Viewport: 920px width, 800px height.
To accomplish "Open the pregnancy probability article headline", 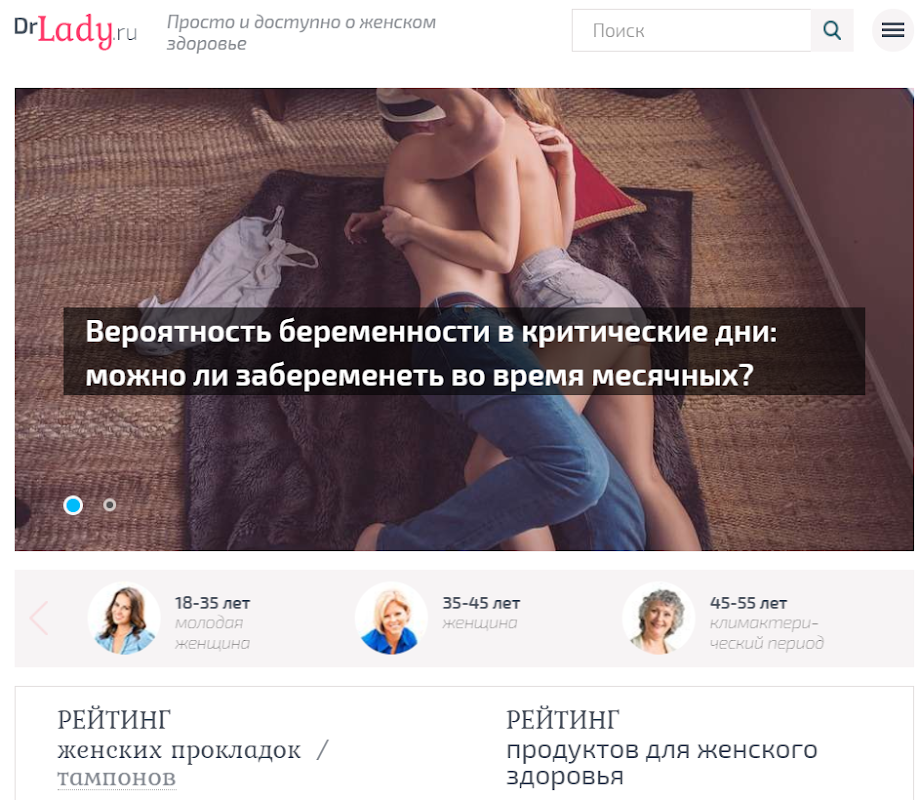I will click(431, 353).
